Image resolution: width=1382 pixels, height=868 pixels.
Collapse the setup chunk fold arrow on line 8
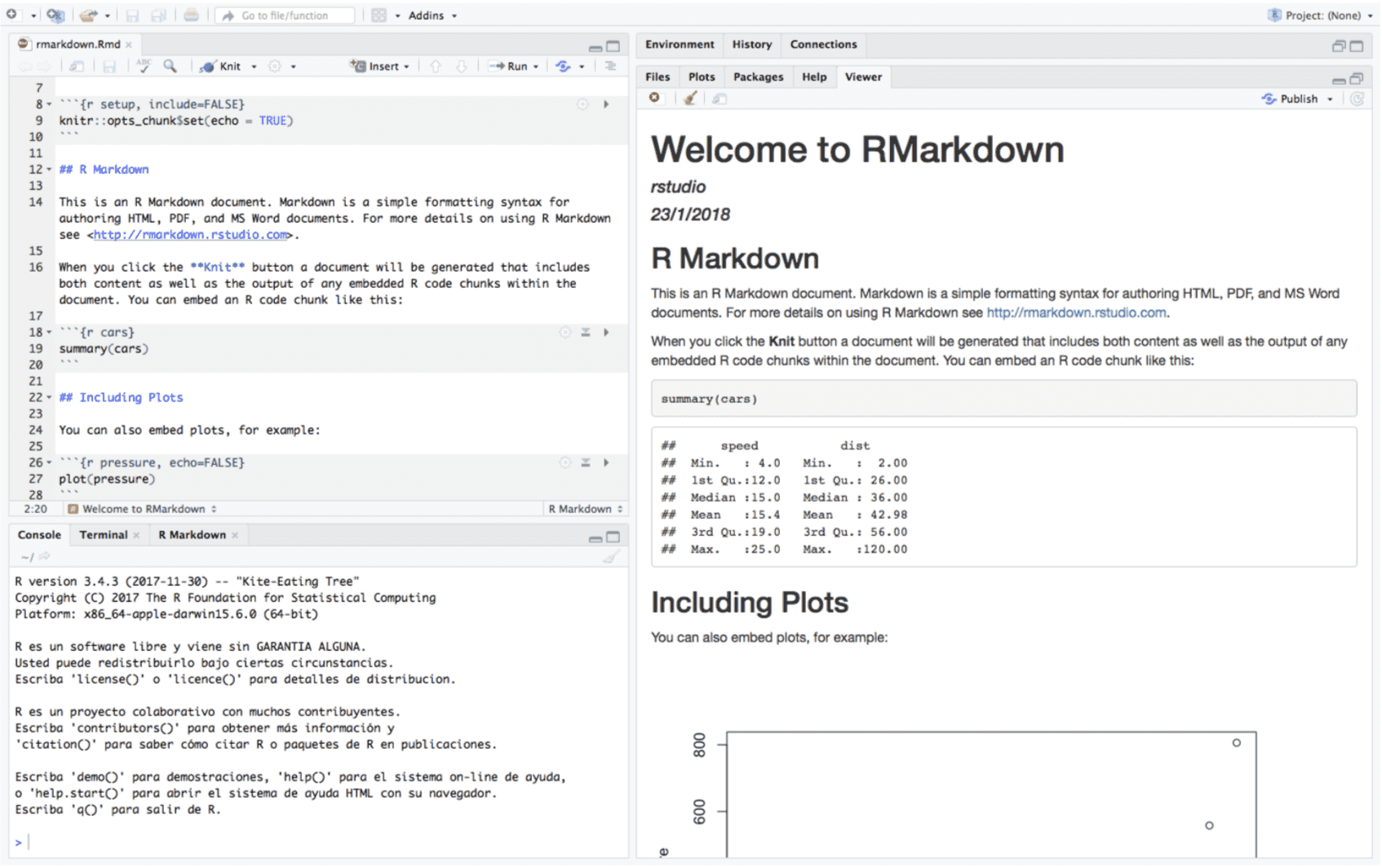(49, 104)
